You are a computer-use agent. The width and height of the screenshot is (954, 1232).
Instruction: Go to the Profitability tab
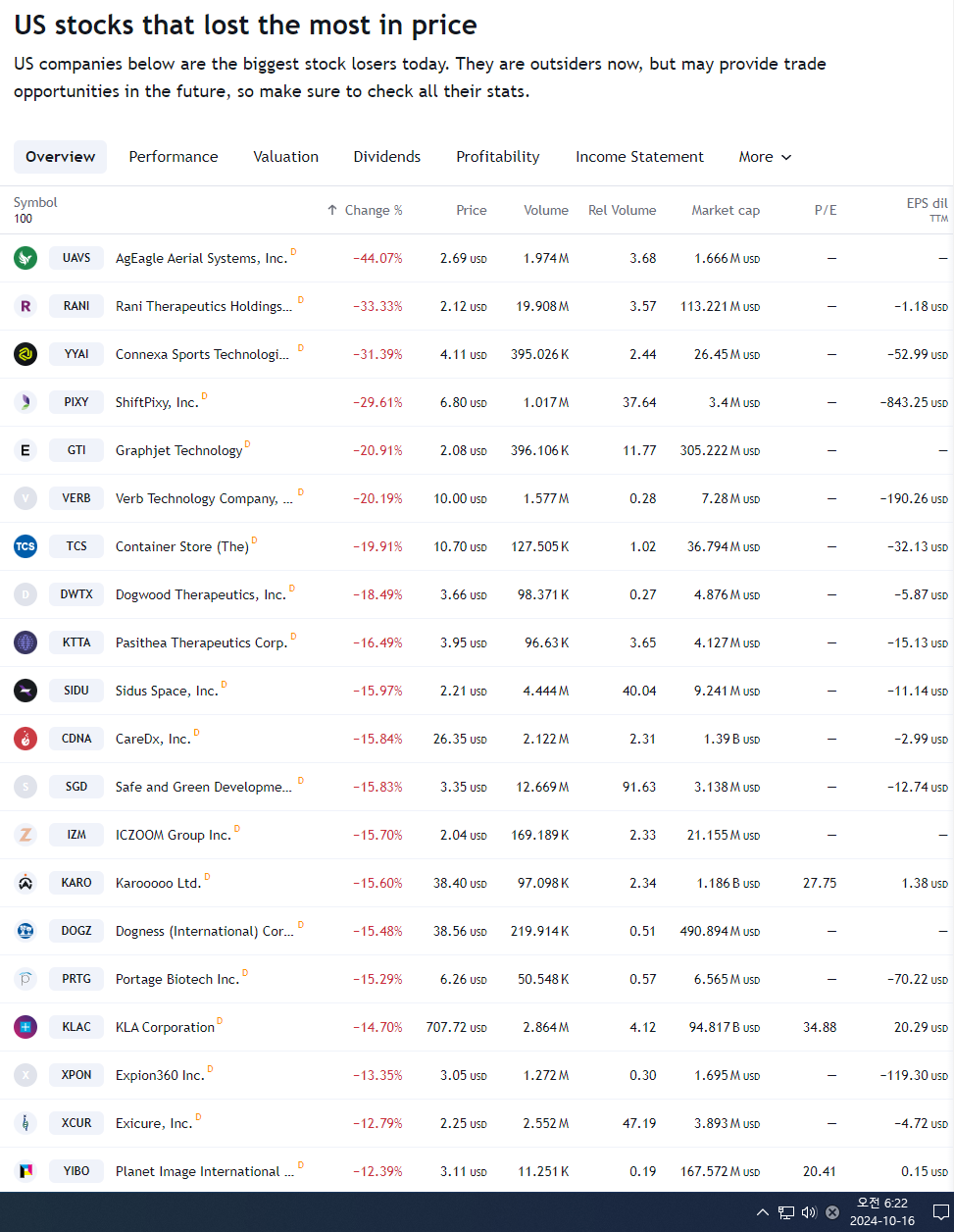click(498, 157)
